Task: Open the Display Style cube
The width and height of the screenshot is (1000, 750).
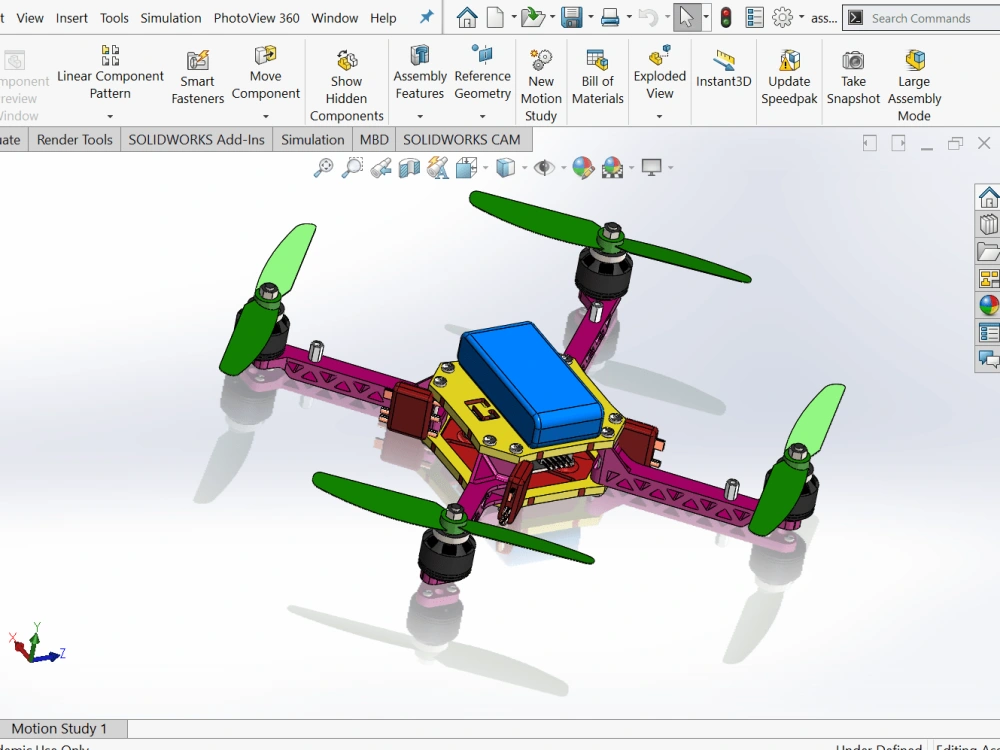Action: pos(505,168)
